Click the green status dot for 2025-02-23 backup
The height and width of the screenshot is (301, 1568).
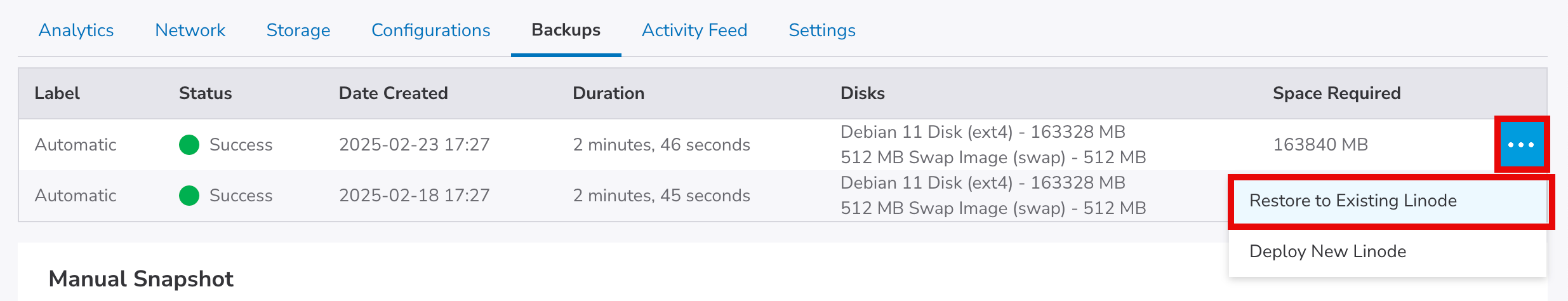(x=189, y=145)
